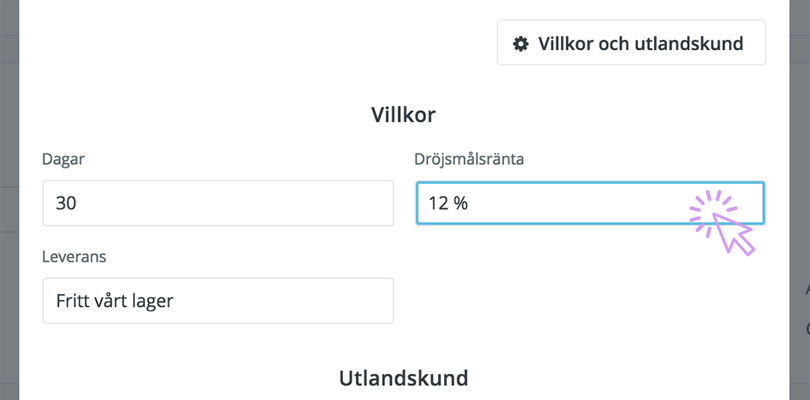Place cursor on the value 30
Image resolution: width=810 pixels, height=400 pixels.
click(66, 204)
